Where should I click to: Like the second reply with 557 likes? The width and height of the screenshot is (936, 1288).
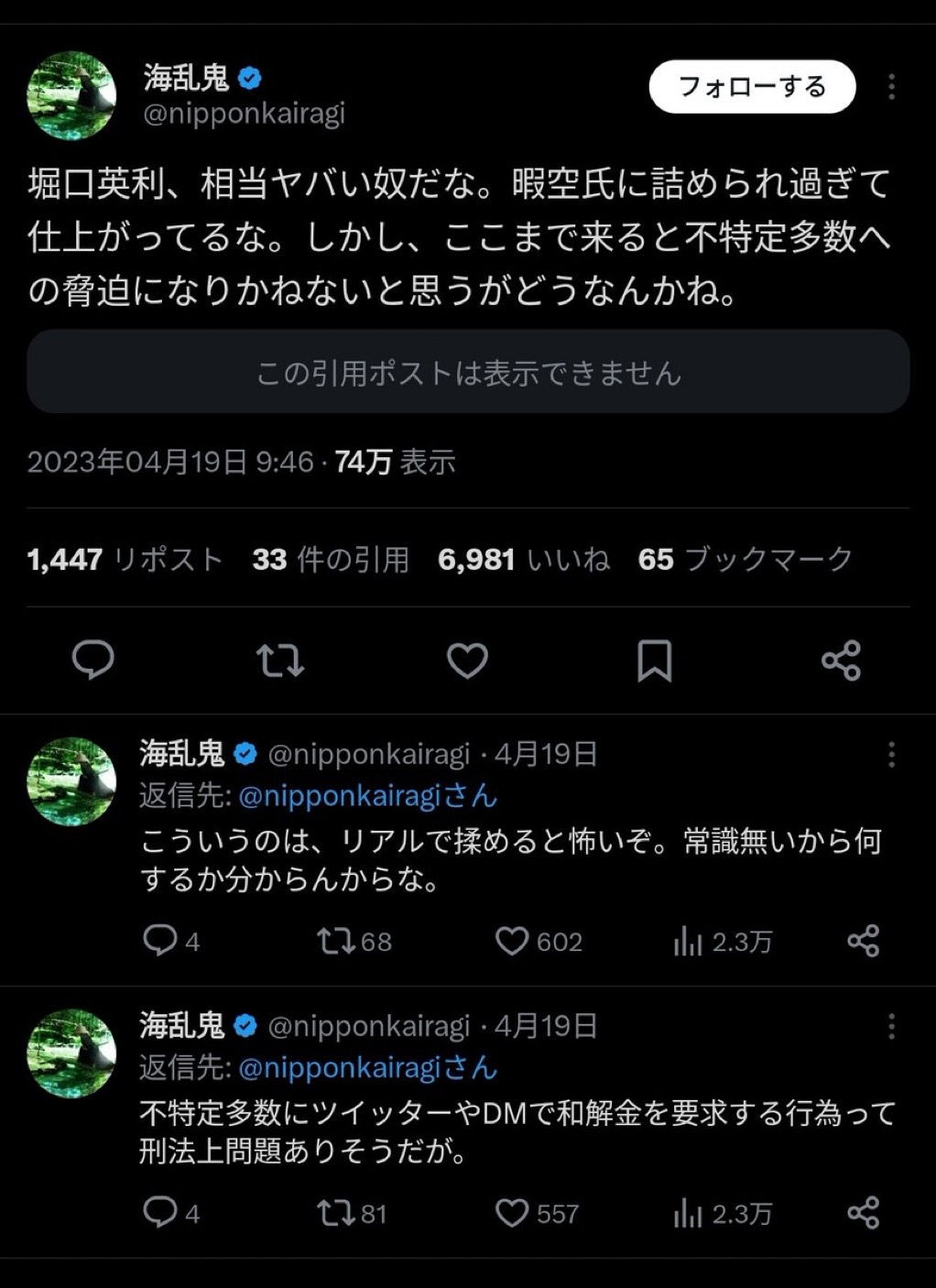tap(537, 1214)
